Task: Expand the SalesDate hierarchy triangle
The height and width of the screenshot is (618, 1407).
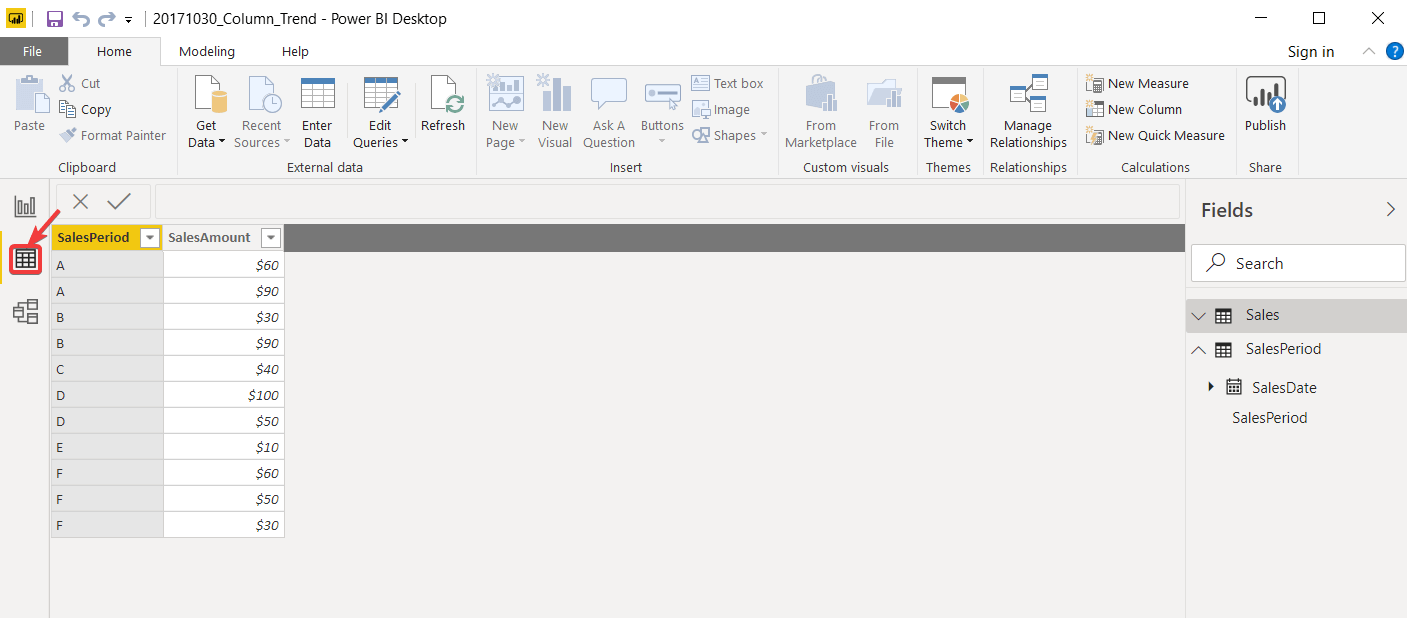Action: coord(1211,386)
